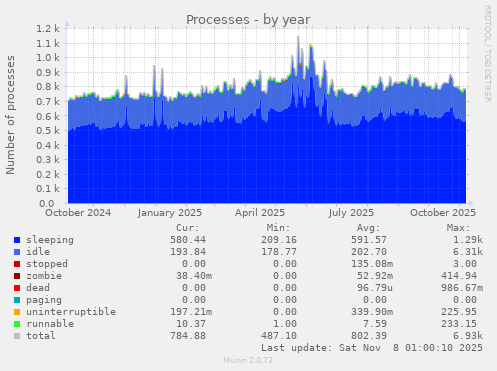The image size is (497, 371).
Task: Click idle current value 193.84
Action: [188, 252]
